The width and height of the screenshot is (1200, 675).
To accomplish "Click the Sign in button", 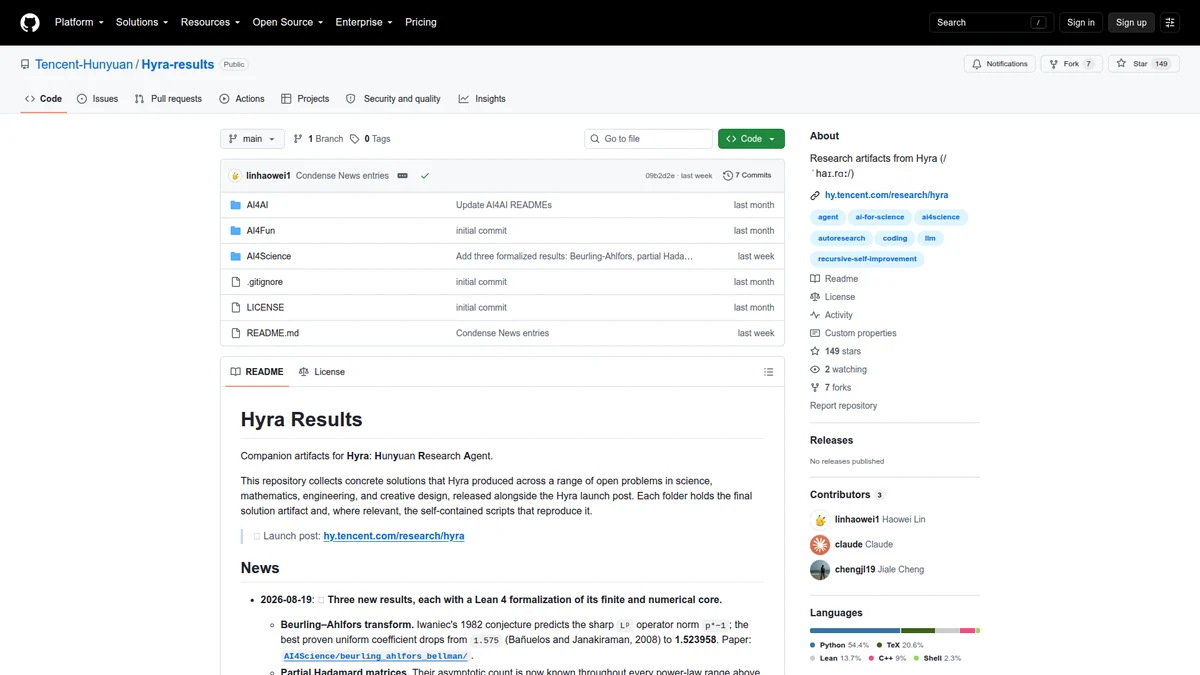I will click(x=1081, y=22).
